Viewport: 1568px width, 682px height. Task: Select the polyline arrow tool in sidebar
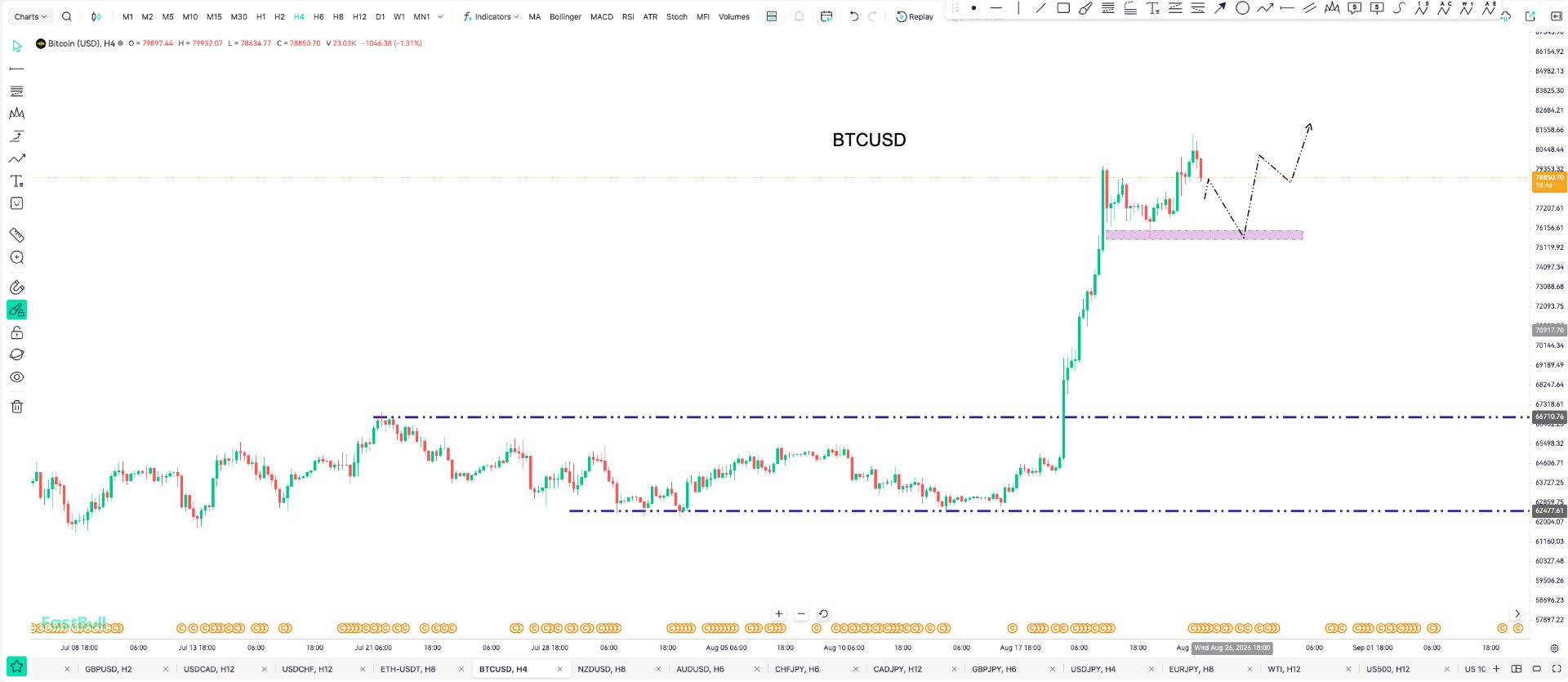[x=16, y=158]
